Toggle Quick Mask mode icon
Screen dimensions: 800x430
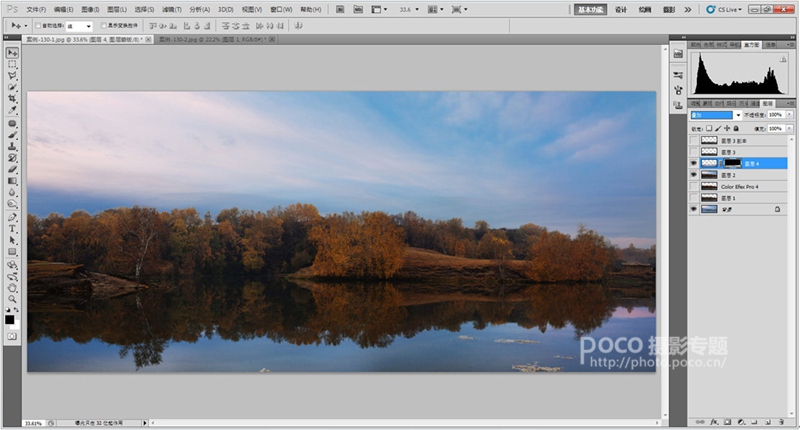[x=12, y=337]
